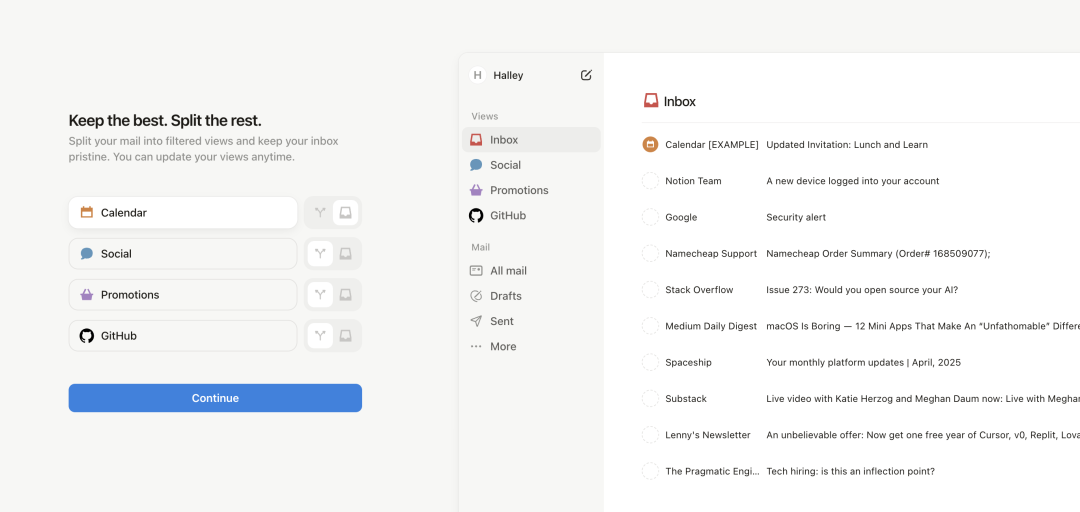
Task: Click the Calendar view option card
Action: click(x=183, y=213)
